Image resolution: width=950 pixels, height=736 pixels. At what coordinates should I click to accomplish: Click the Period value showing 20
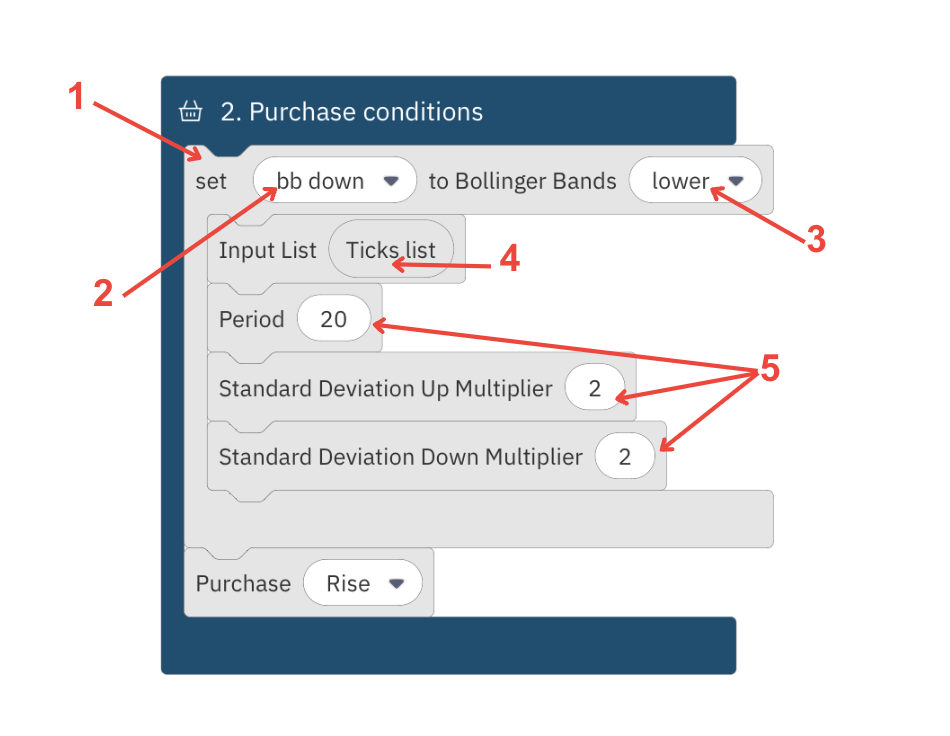point(334,319)
